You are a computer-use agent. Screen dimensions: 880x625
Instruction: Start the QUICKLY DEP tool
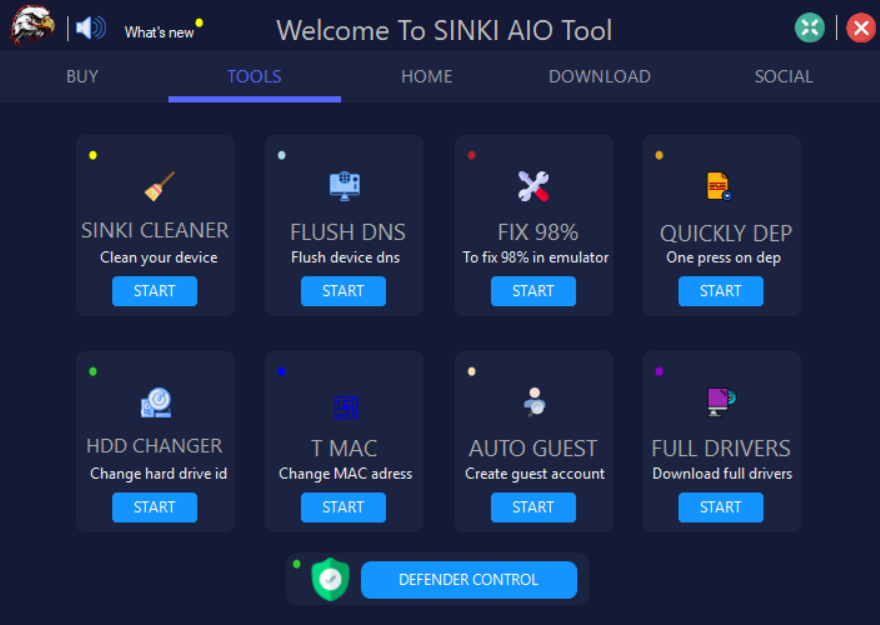click(x=721, y=291)
